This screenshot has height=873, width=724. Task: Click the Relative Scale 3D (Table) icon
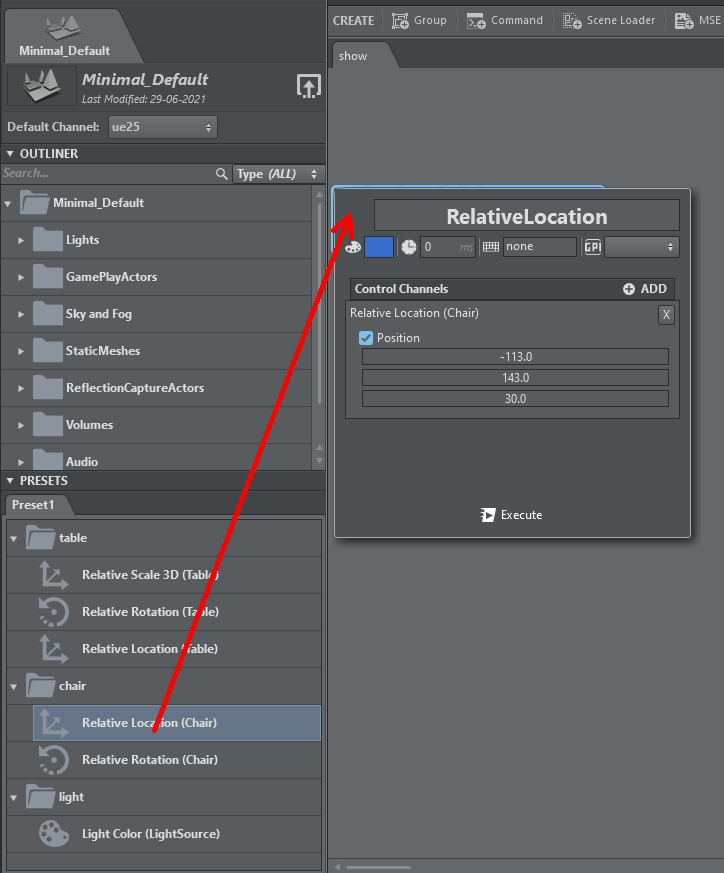point(53,575)
